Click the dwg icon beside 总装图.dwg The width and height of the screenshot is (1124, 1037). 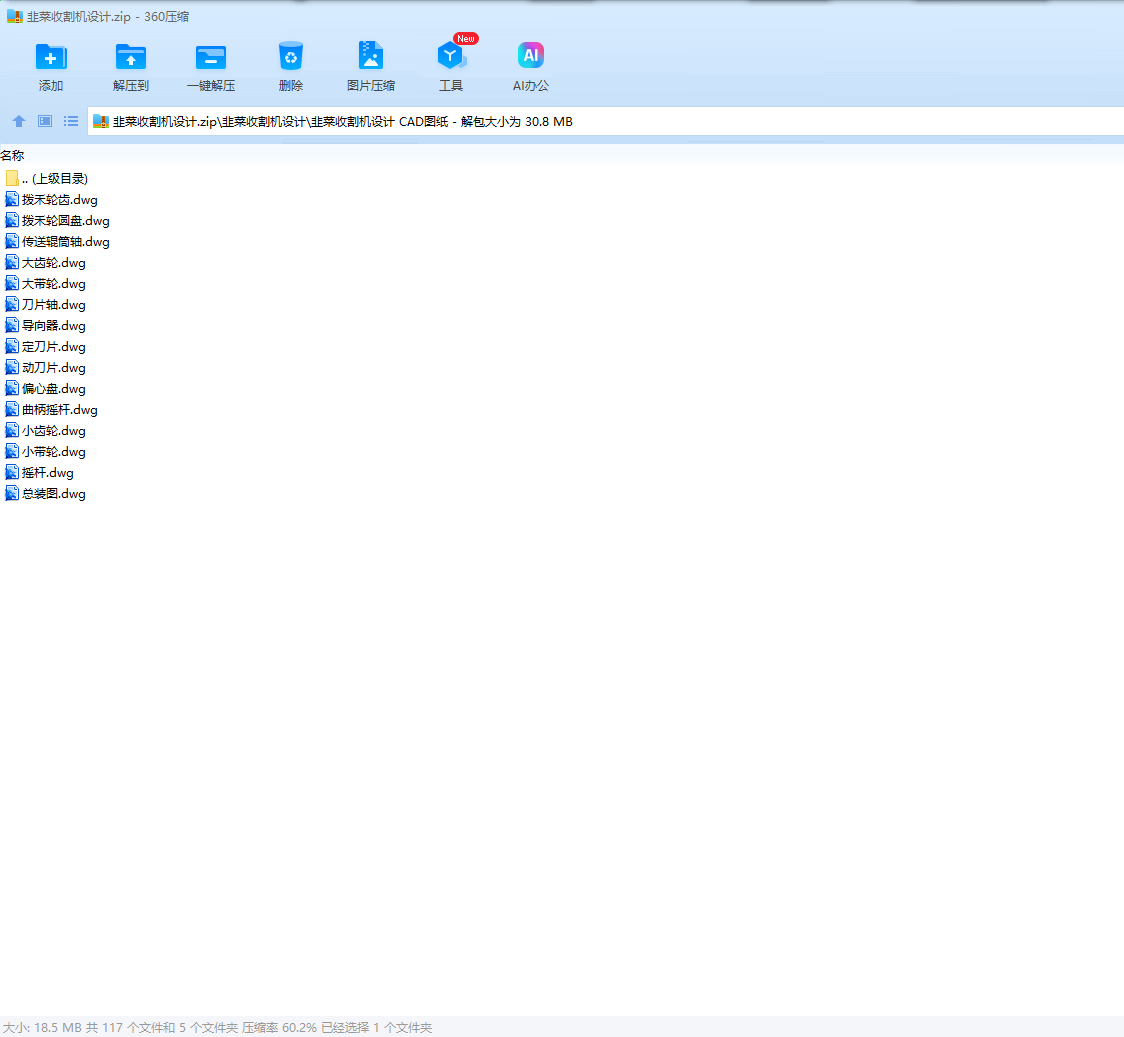12,494
